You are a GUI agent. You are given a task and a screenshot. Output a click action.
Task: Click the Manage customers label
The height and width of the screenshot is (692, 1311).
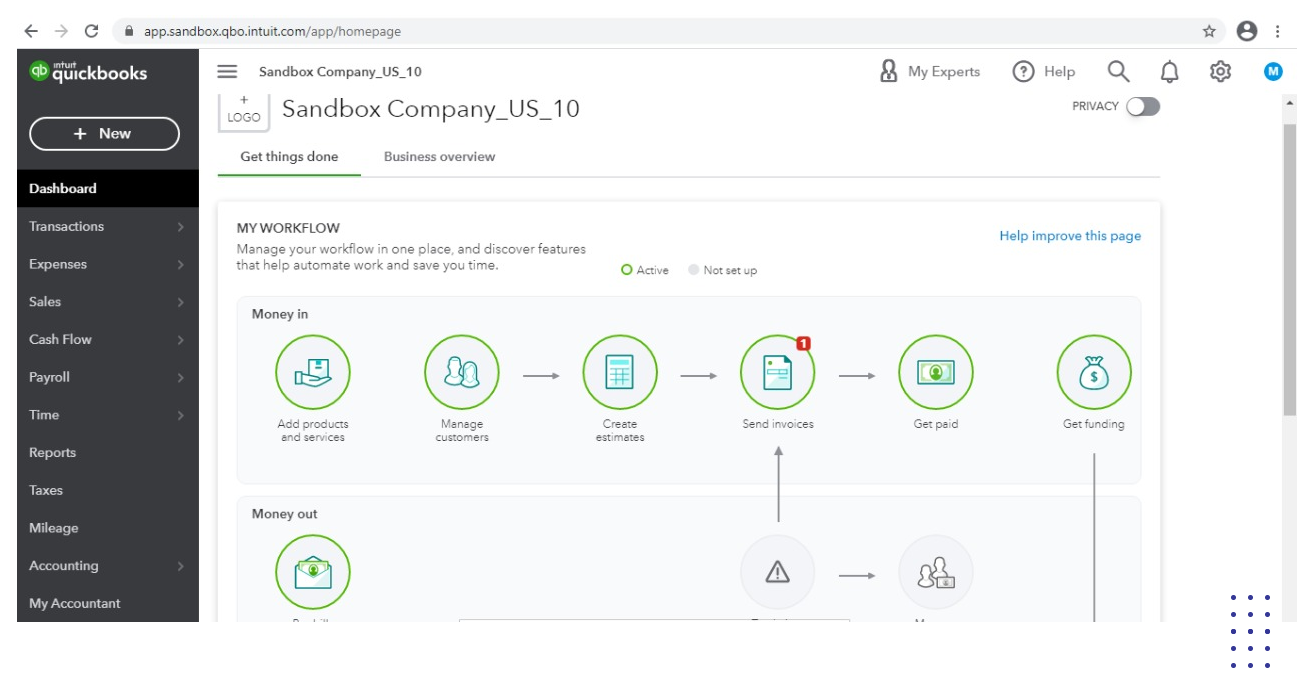pos(462,430)
